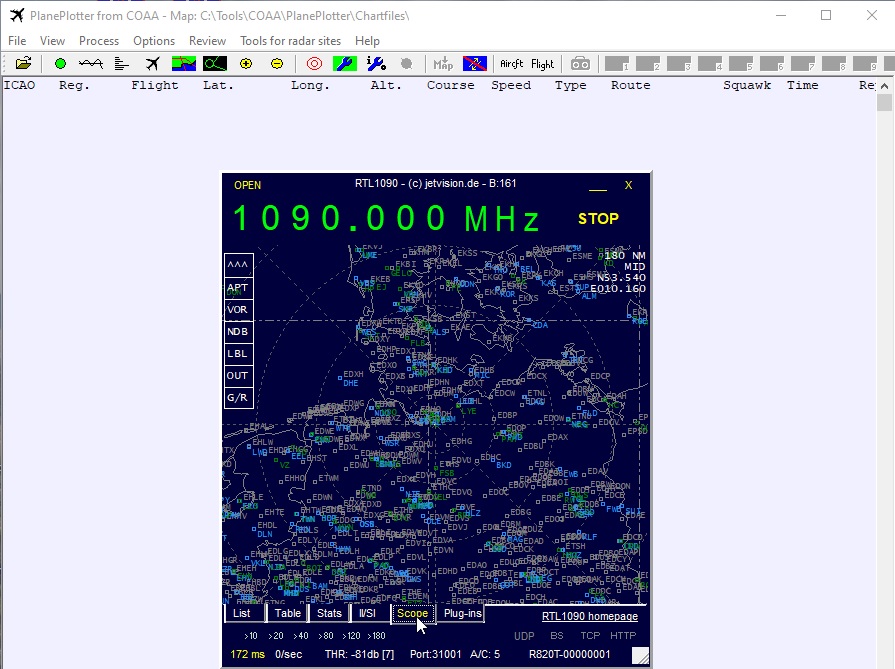Open the View menu
Screen dimensions: 895x669
52,41
